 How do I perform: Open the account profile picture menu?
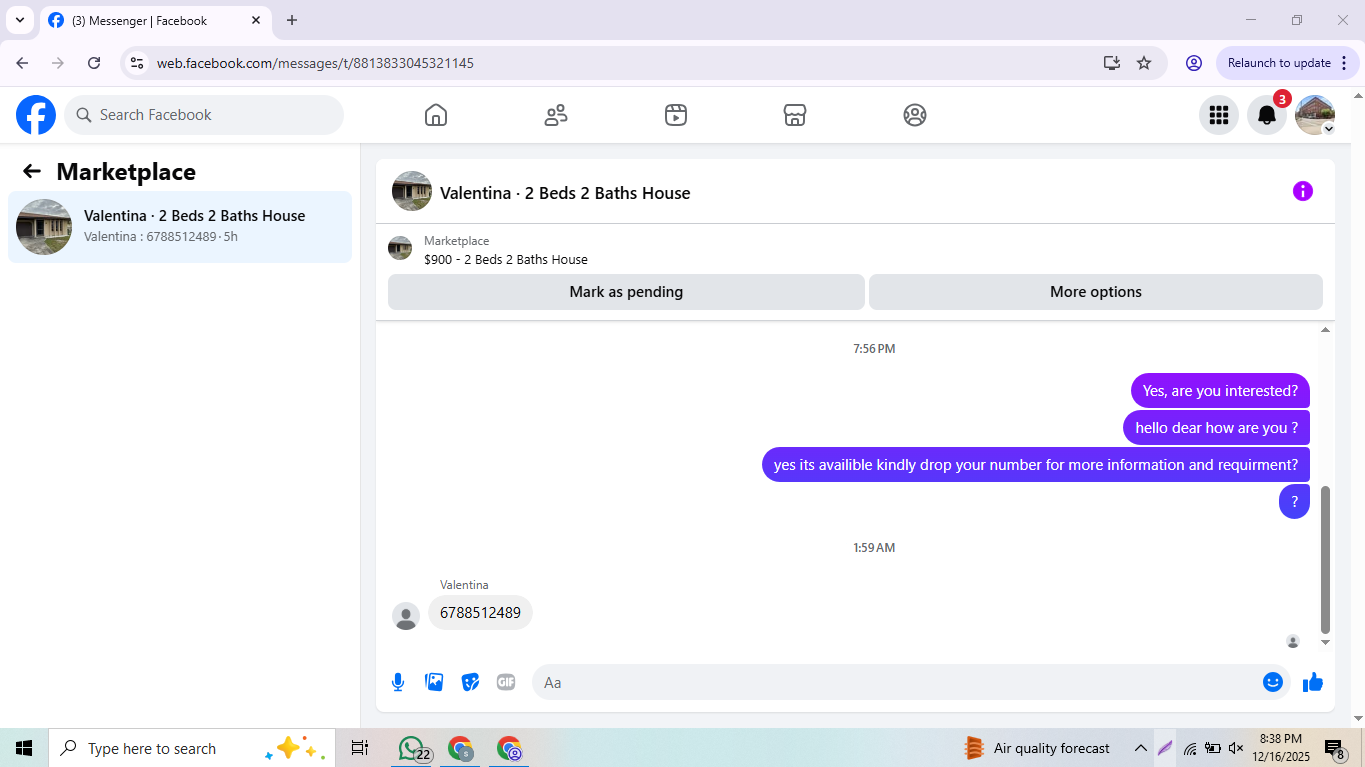point(1315,115)
